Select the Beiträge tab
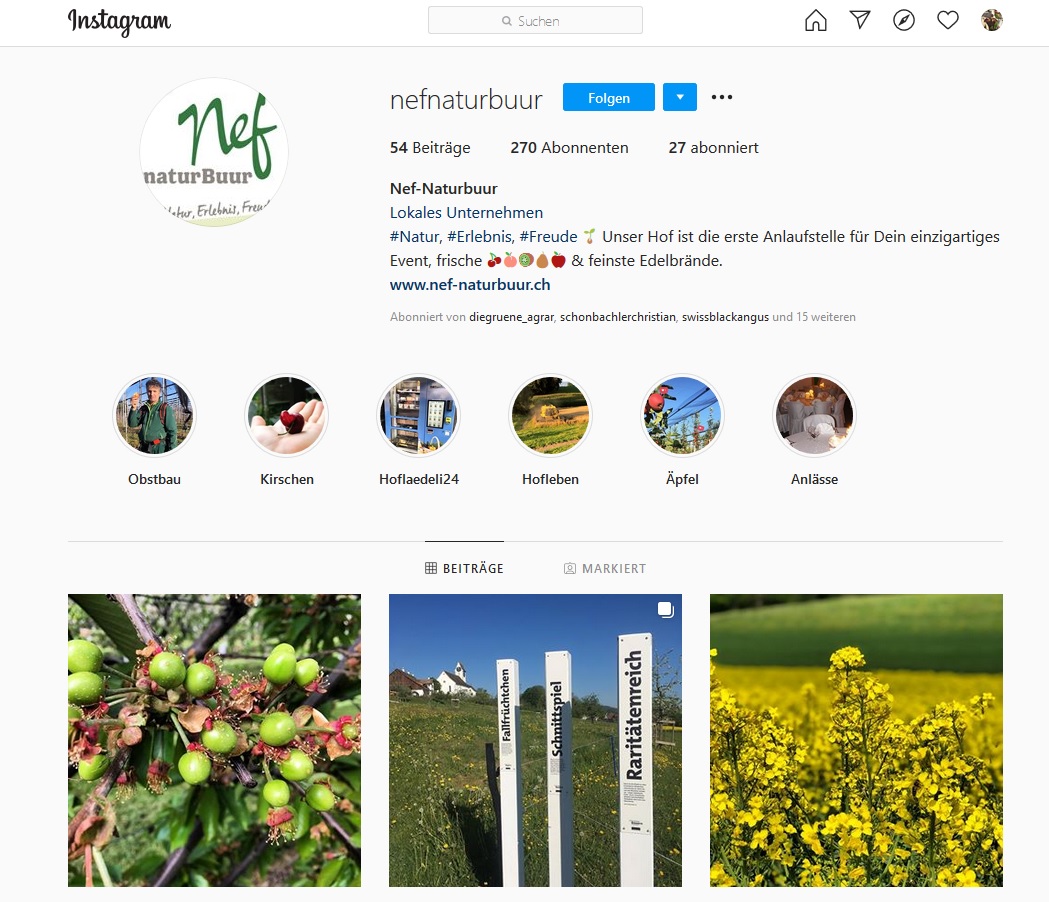This screenshot has width=1049, height=902. [464, 568]
